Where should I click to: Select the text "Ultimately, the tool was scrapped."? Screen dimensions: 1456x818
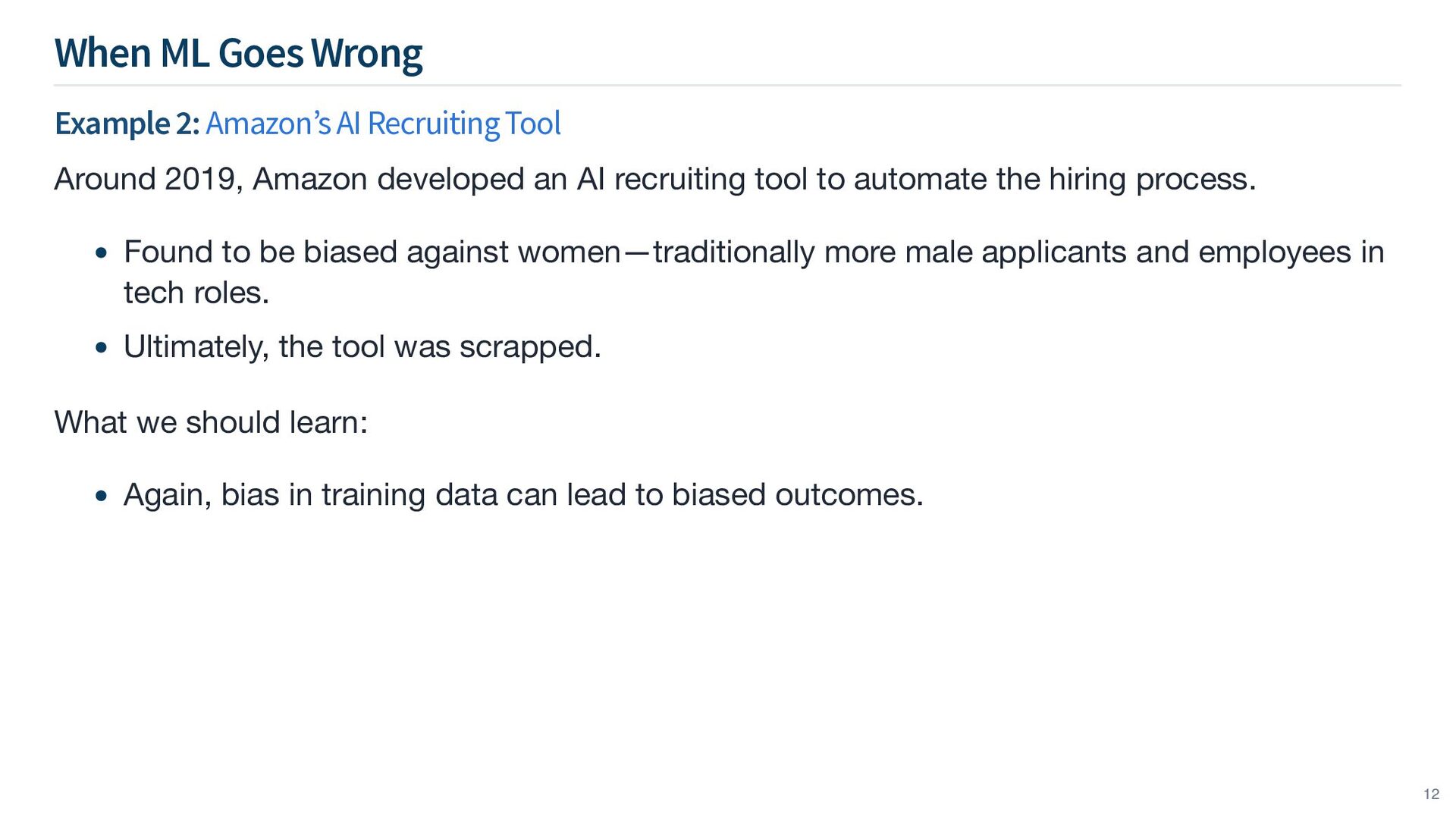362,347
